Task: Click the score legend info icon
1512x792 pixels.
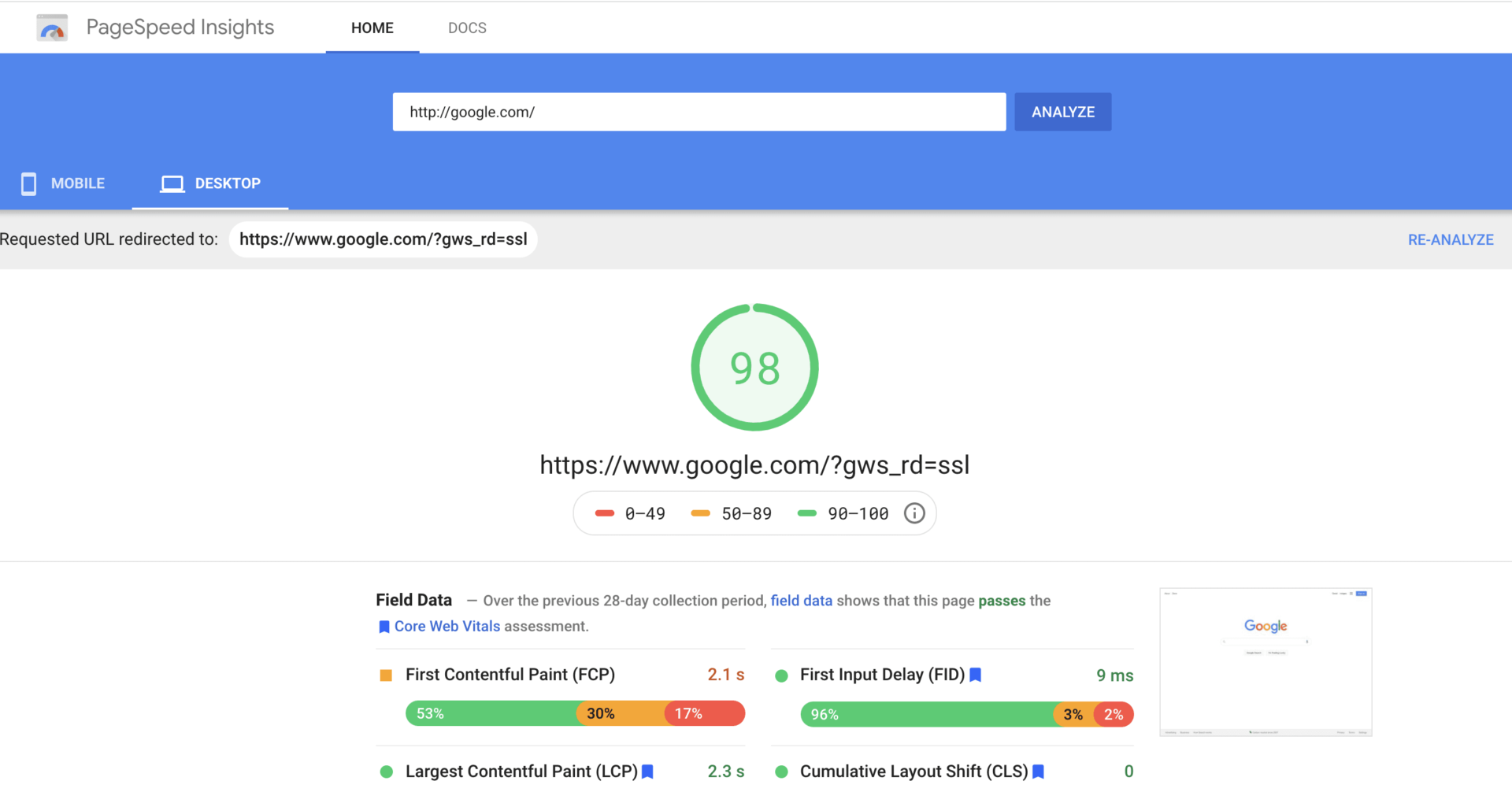Action: tap(914, 513)
